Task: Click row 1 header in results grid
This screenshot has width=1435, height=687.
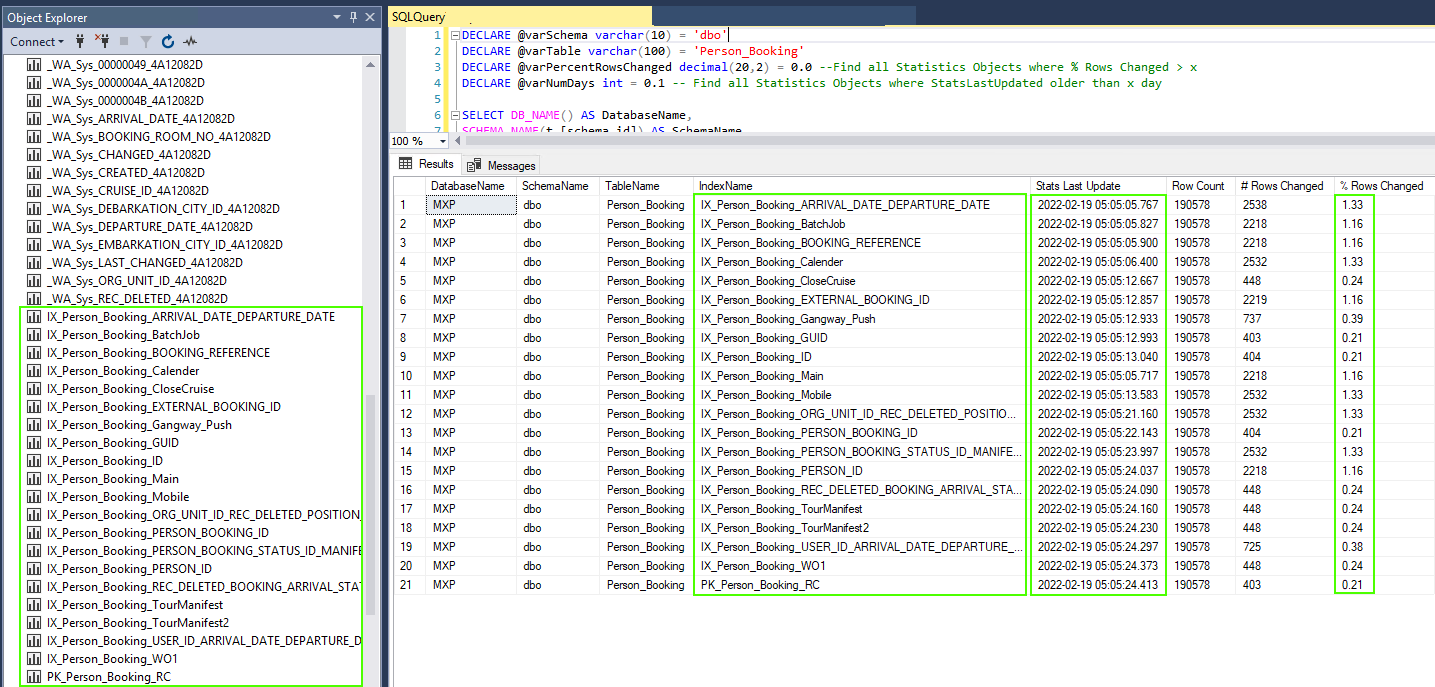Action: [409, 205]
